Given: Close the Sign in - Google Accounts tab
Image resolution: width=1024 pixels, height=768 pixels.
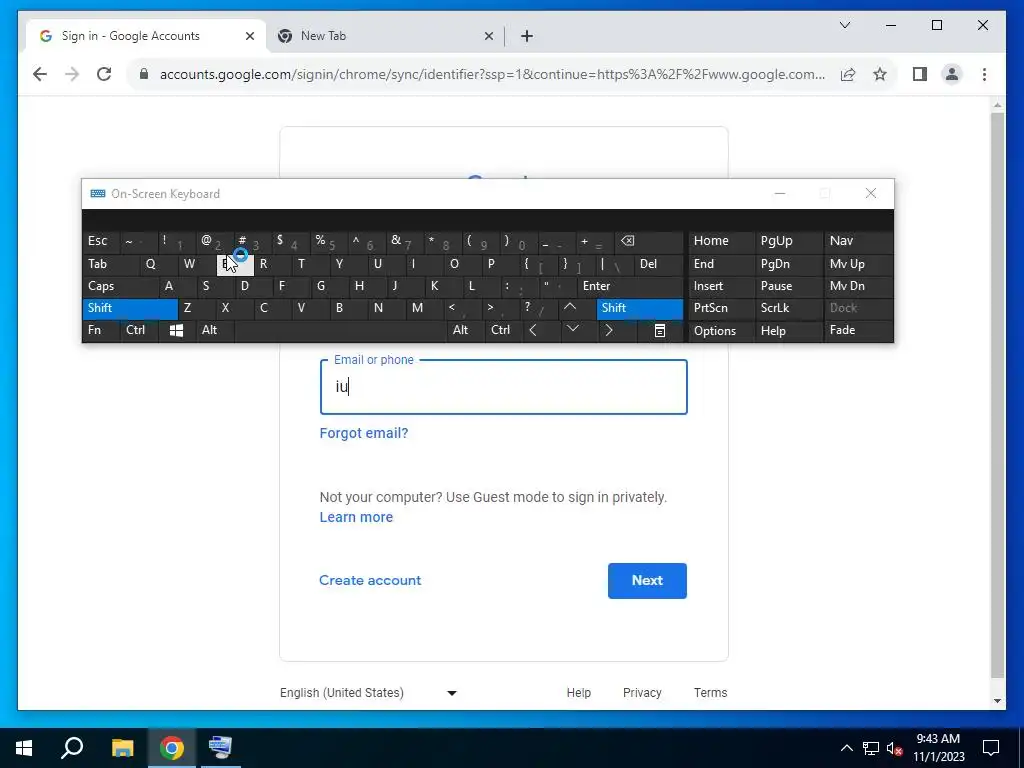Looking at the screenshot, I should [249, 36].
